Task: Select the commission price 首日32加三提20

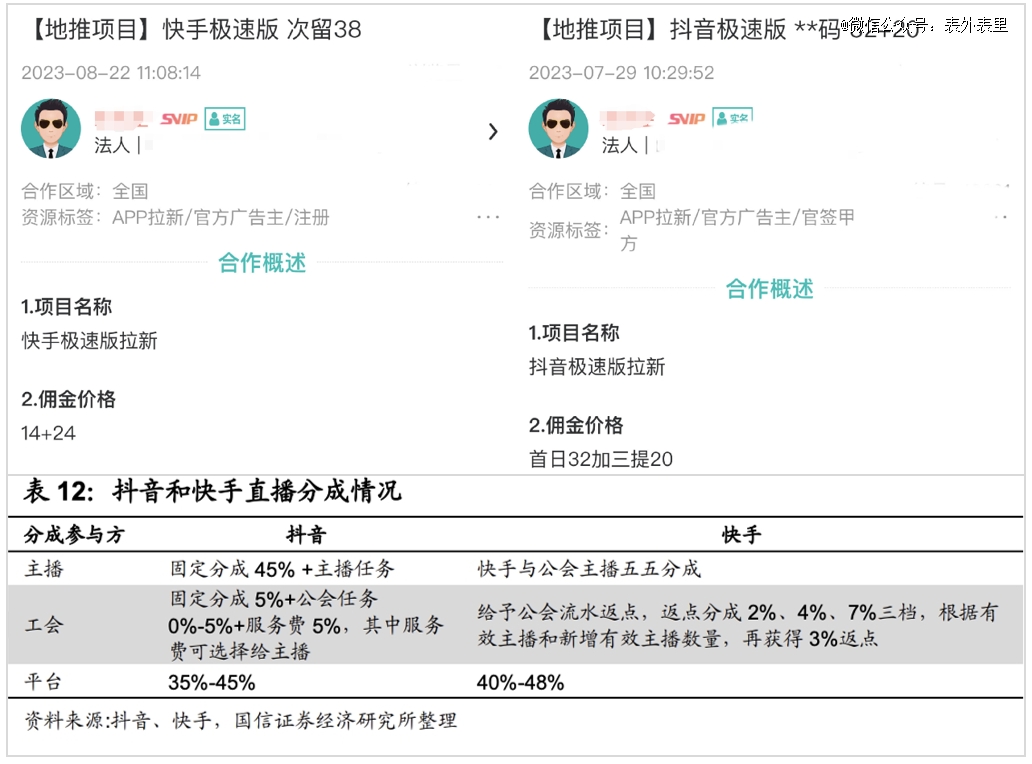Action: click(x=601, y=459)
